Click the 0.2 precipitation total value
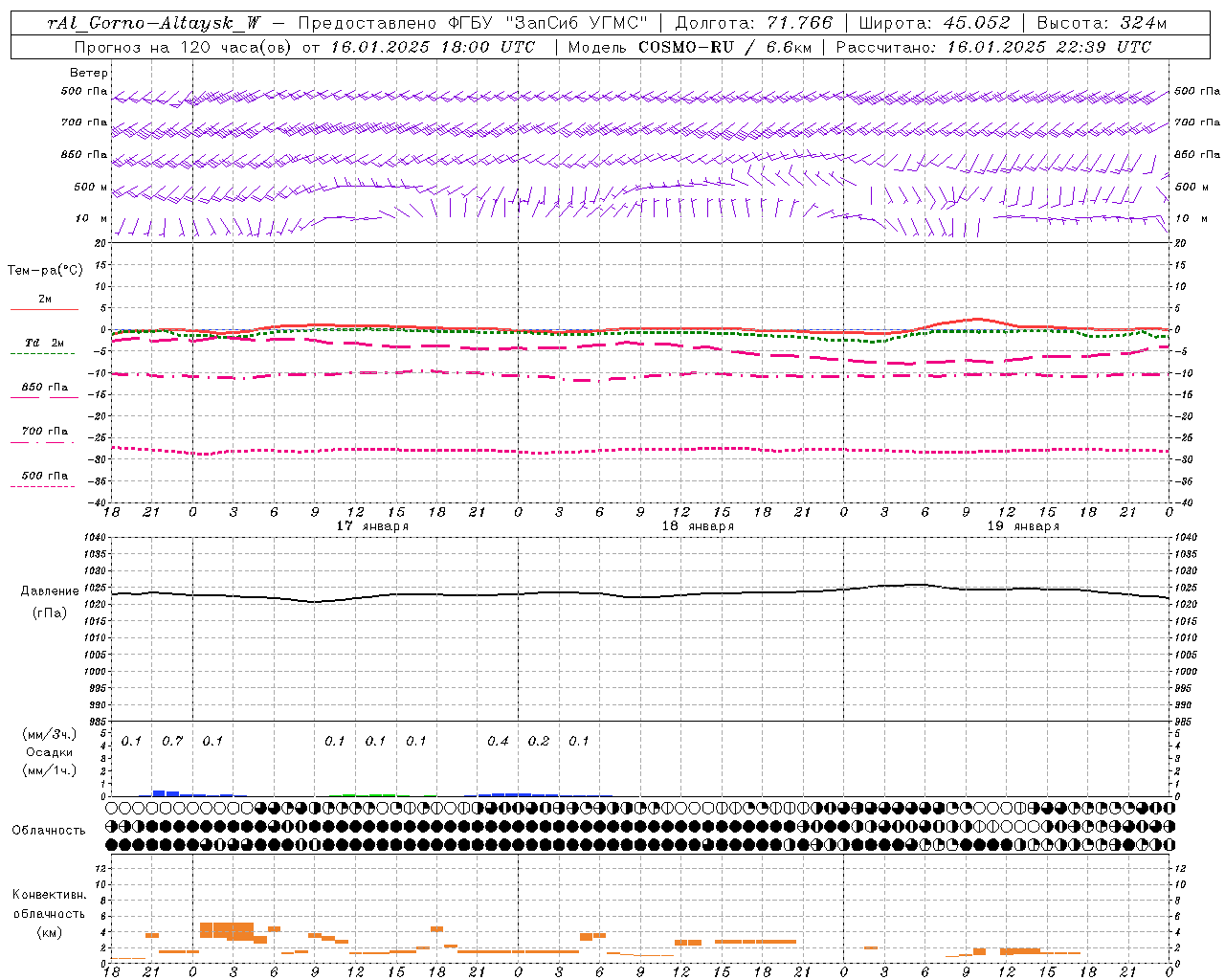This screenshot has width=1225, height=980. click(539, 741)
